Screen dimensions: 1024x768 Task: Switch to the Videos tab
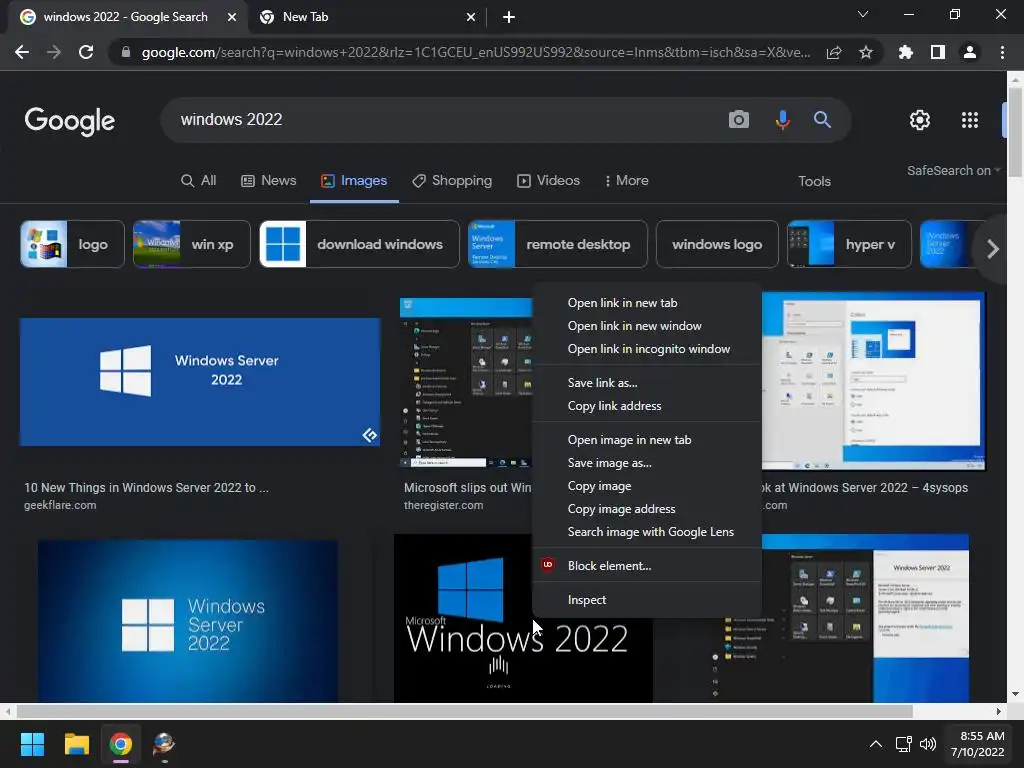[549, 180]
